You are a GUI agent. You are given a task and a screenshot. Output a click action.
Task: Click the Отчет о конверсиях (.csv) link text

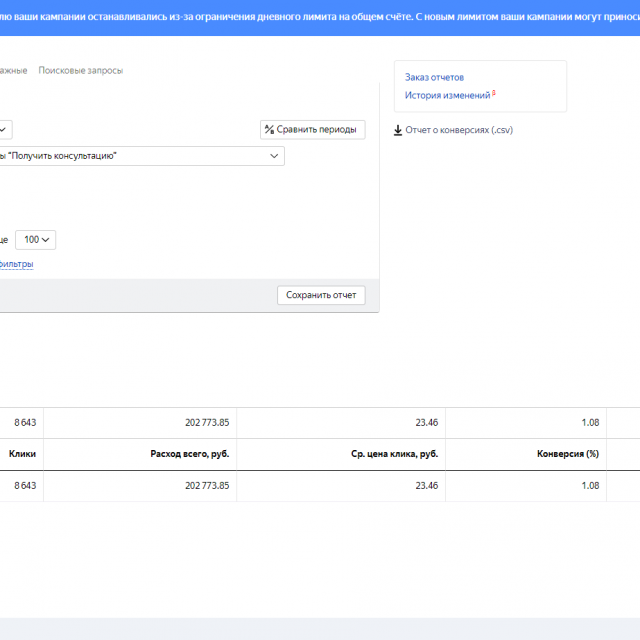coord(459,130)
